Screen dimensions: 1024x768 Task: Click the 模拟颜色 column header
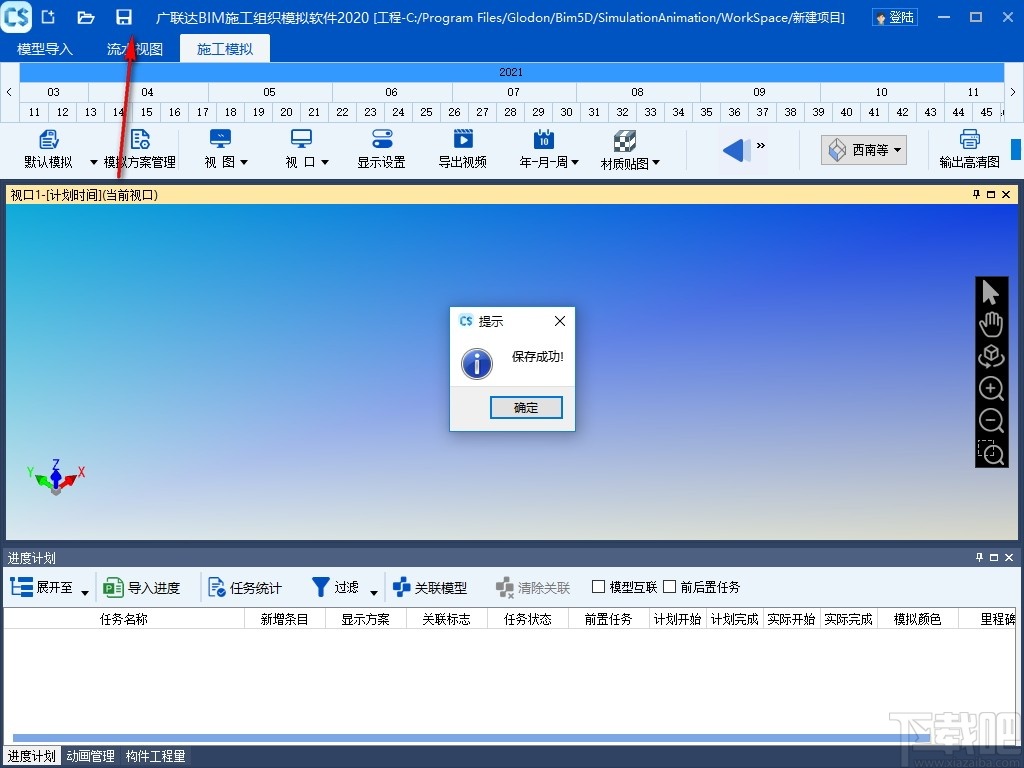tap(917, 618)
